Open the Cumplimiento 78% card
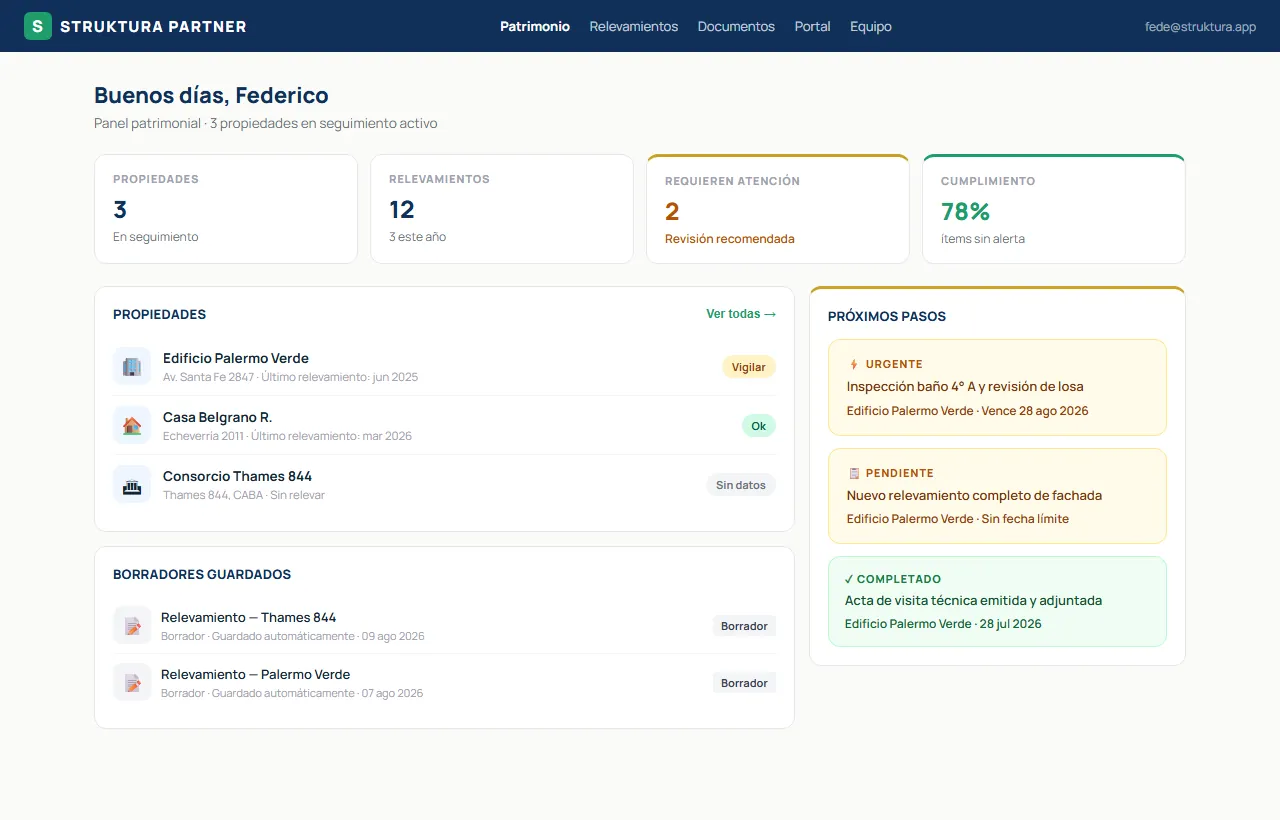 coord(1054,209)
